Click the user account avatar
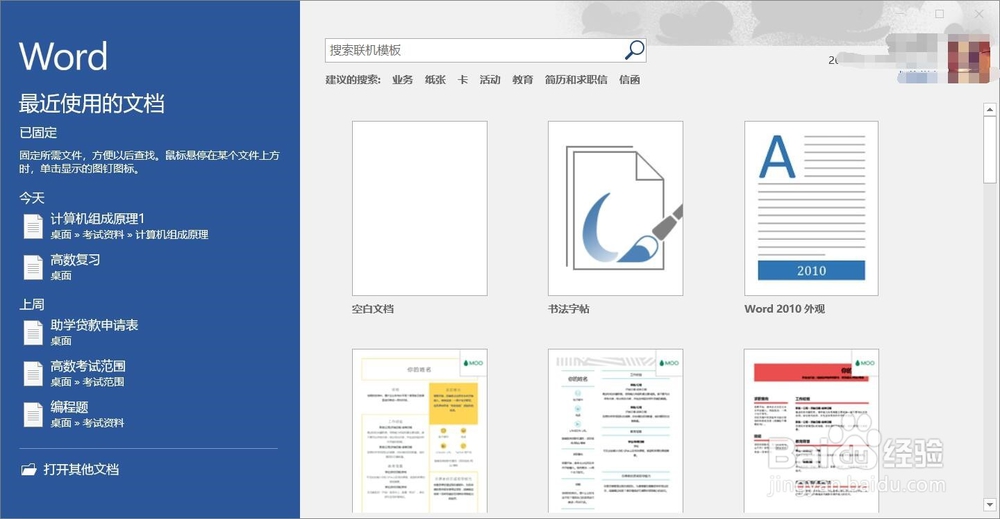 (x=969, y=59)
